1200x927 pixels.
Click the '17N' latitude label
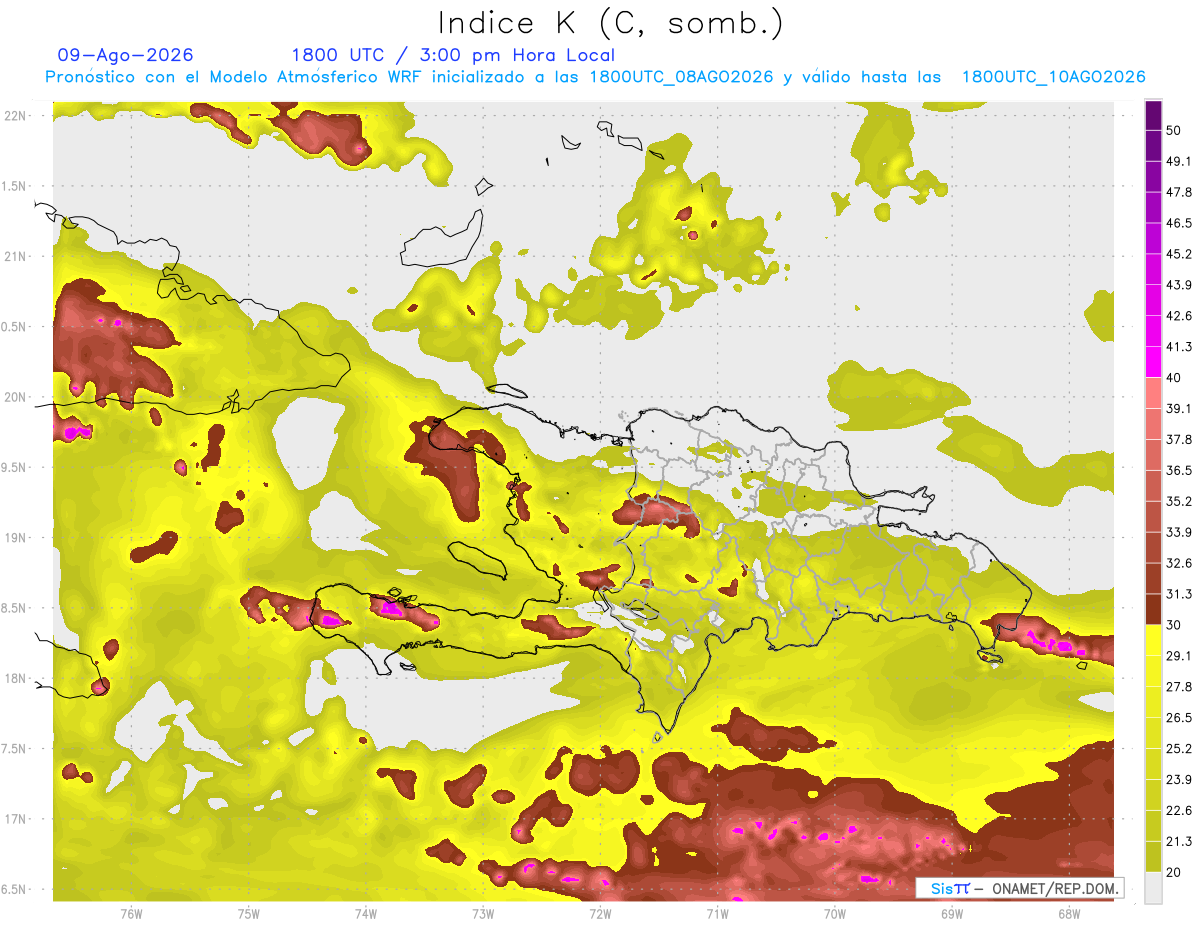16,818
